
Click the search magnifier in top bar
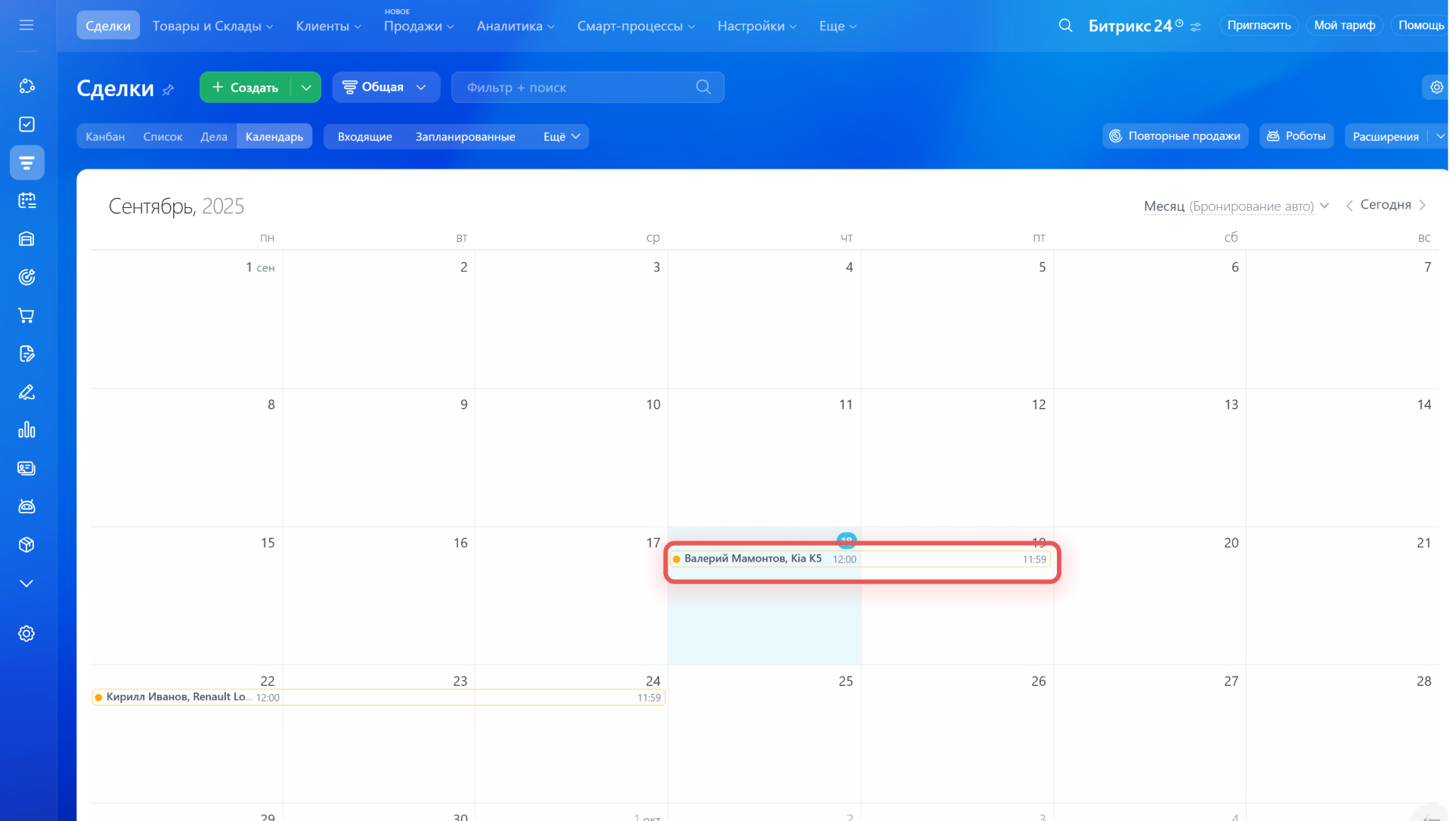point(1065,25)
